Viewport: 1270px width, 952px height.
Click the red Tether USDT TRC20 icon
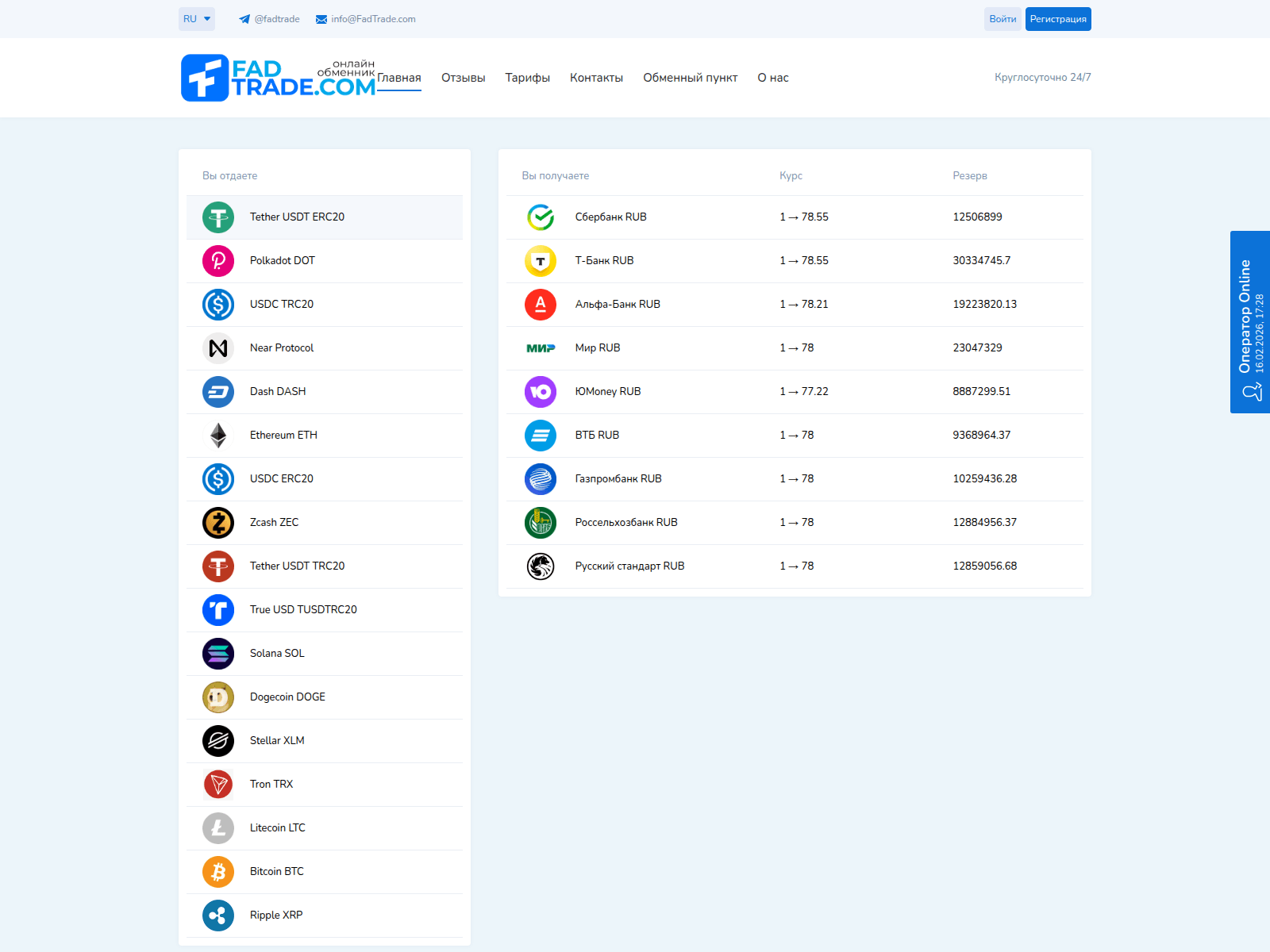pyautogui.click(x=218, y=566)
